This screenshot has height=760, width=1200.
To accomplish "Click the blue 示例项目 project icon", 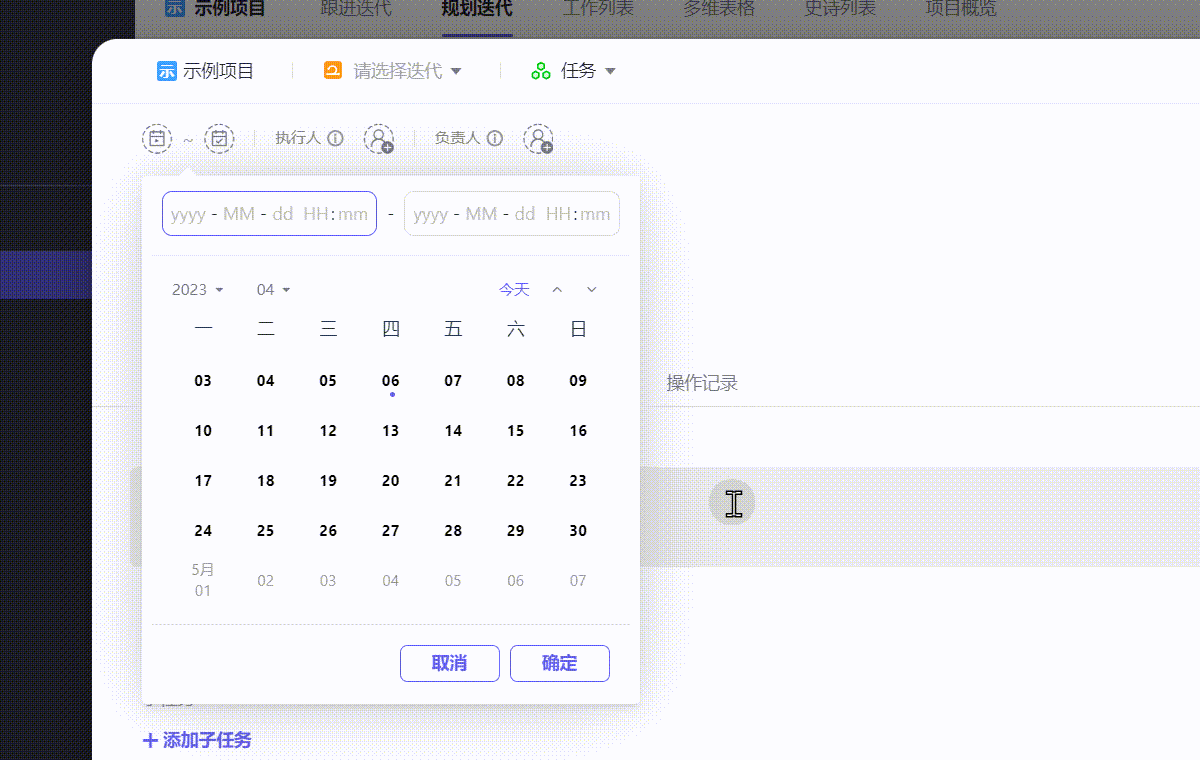I will point(167,71).
